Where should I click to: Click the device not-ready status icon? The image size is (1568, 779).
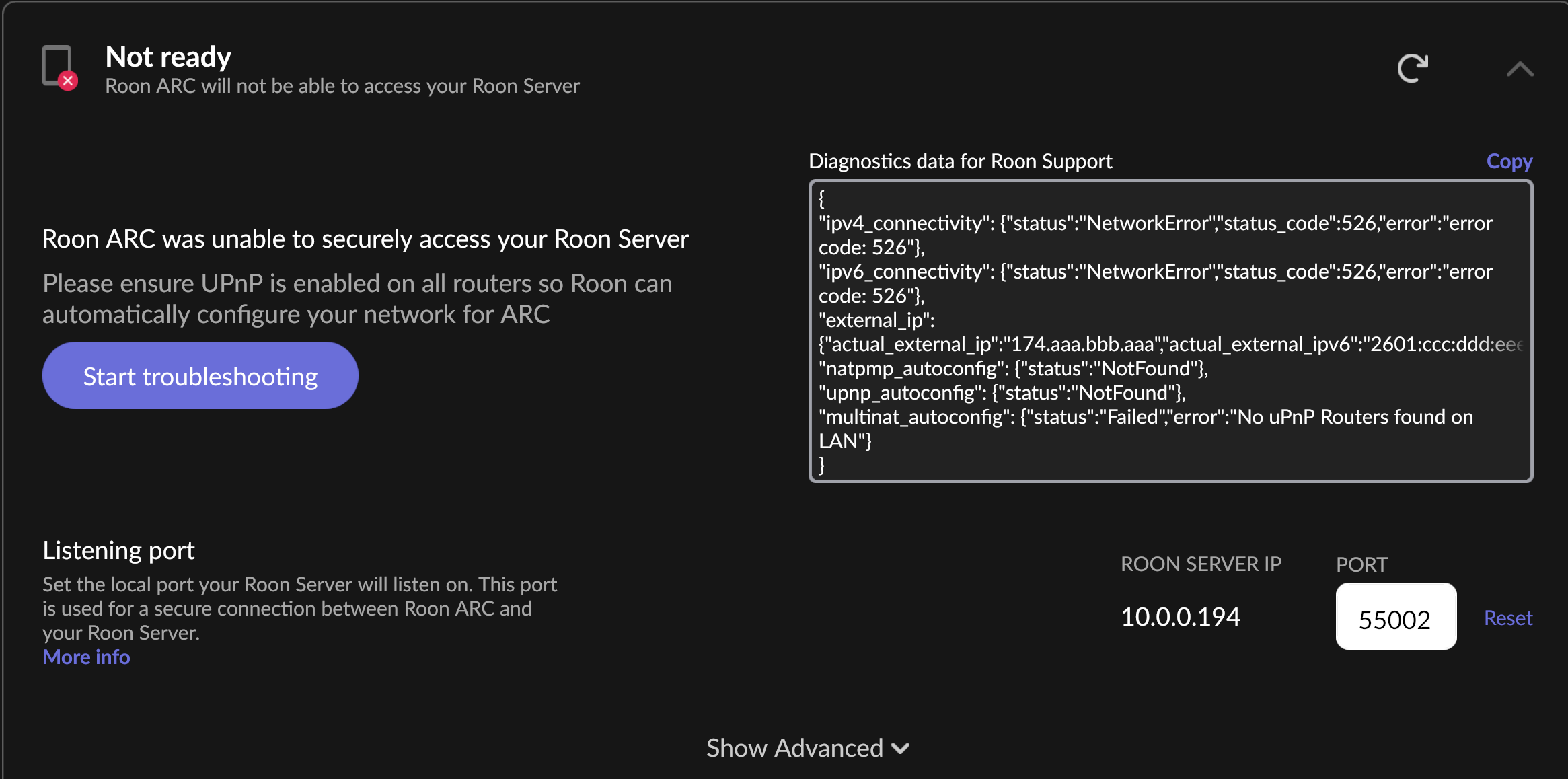(x=57, y=65)
